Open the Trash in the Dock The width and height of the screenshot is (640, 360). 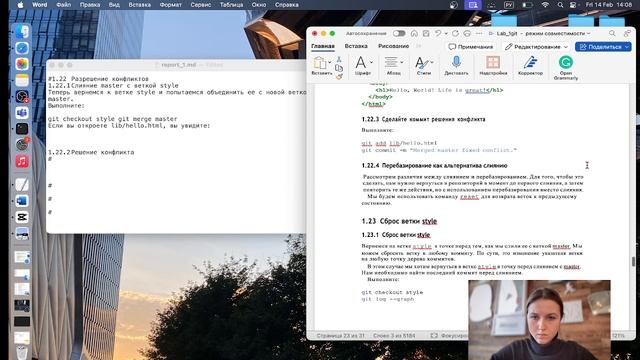pyautogui.click(x=22, y=352)
